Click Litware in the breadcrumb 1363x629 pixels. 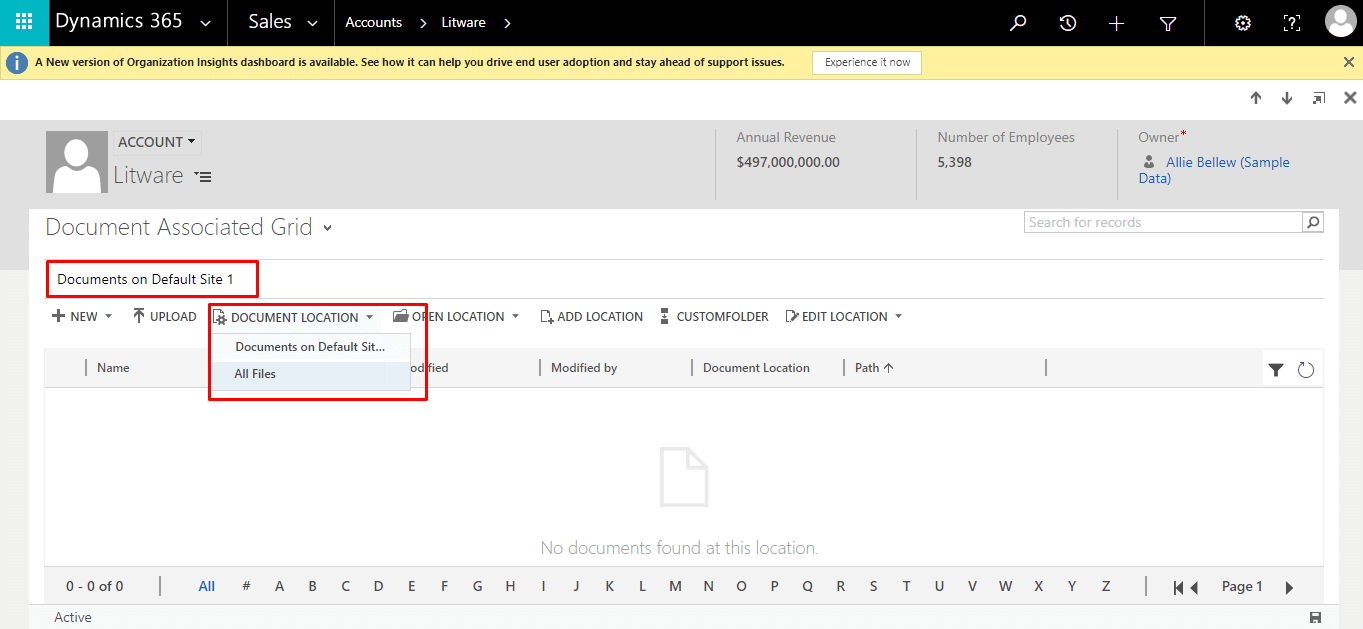coord(464,23)
